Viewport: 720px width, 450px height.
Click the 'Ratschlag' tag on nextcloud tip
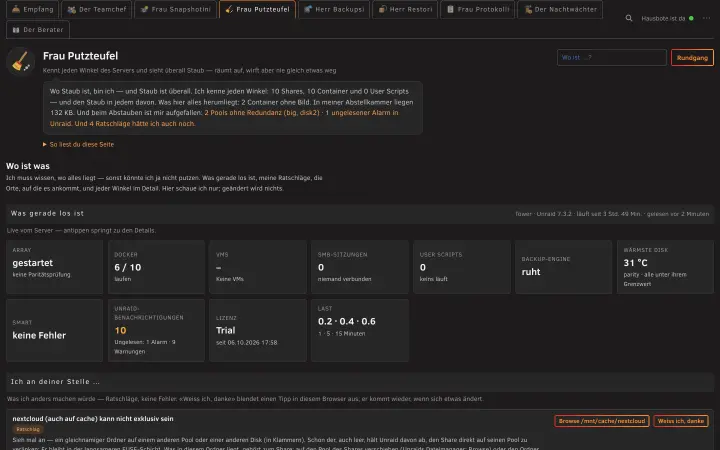click(x=28, y=429)
